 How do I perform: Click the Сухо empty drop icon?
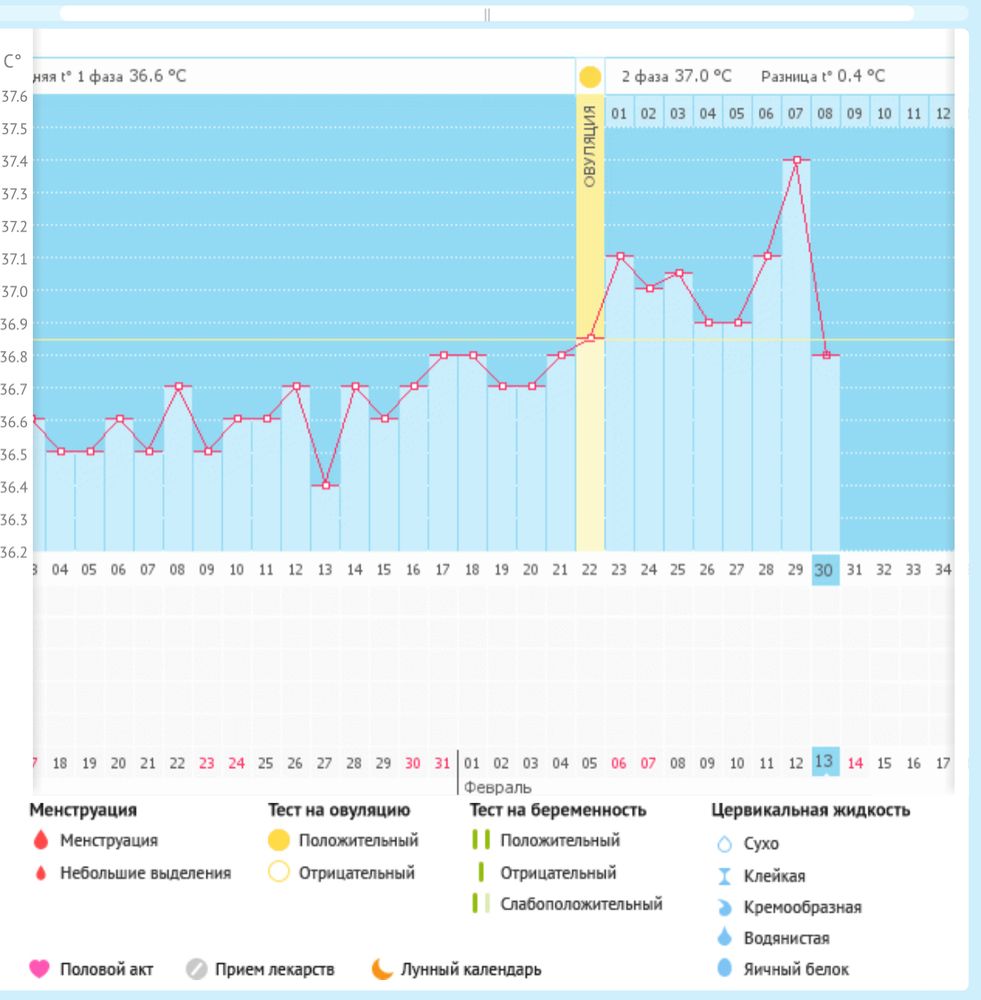point(725,844)
